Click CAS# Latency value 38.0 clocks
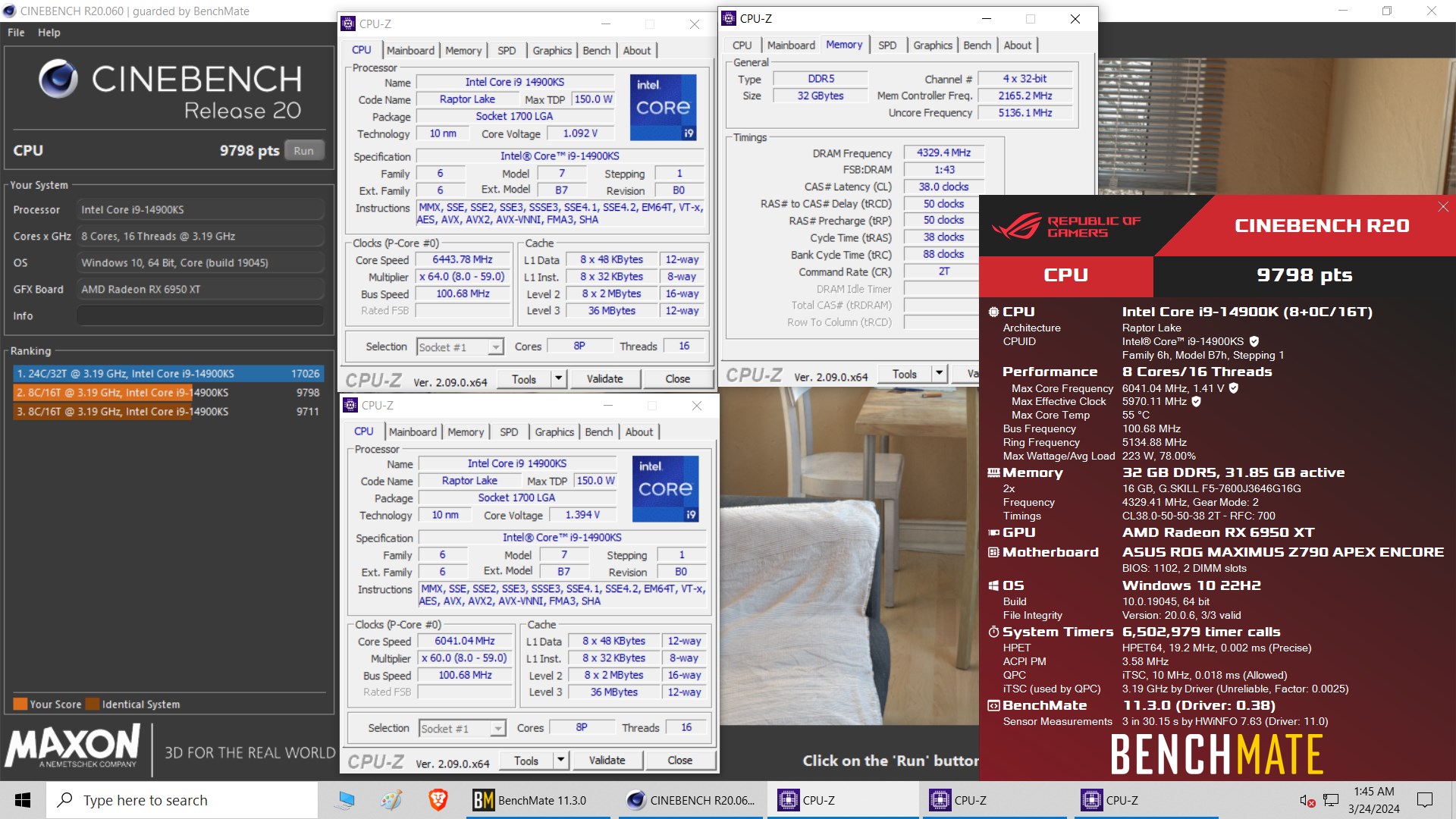The height and width of the screenshot is (819, 1456). click(943, 187)
